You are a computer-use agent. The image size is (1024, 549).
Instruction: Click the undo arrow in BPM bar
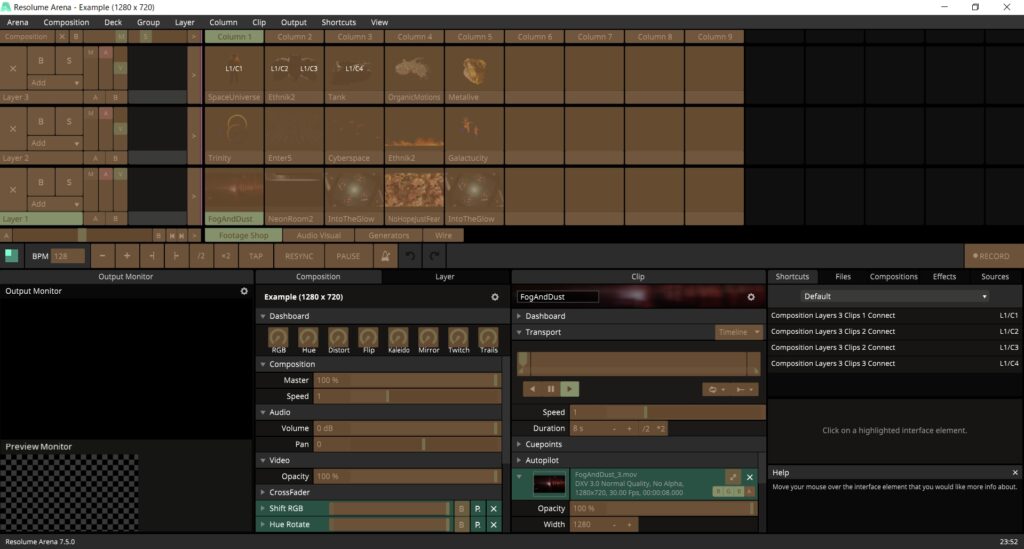(x=410, y=256)
